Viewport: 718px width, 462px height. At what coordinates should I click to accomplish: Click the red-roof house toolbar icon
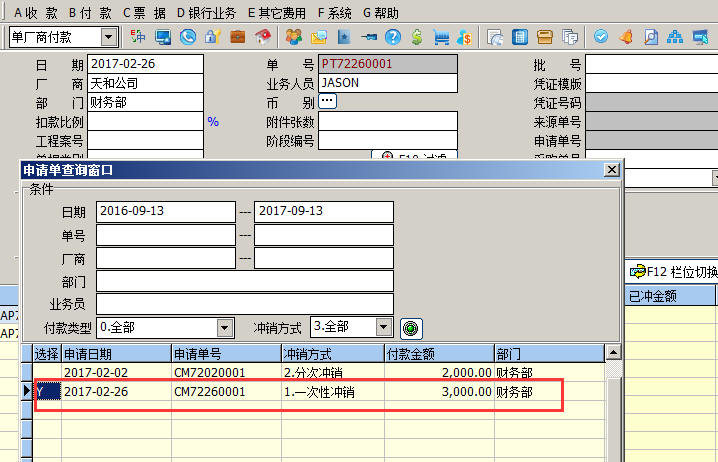pyautogui.click(x=263, y=37)
